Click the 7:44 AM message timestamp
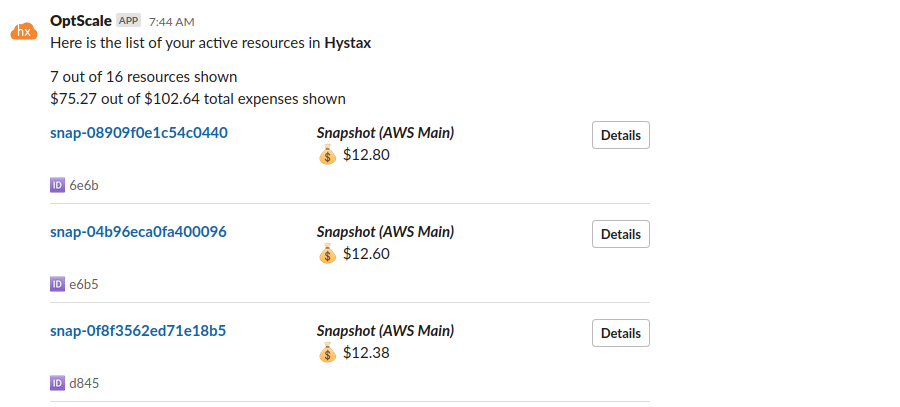The image size is (900, 407). pos(171,21)
